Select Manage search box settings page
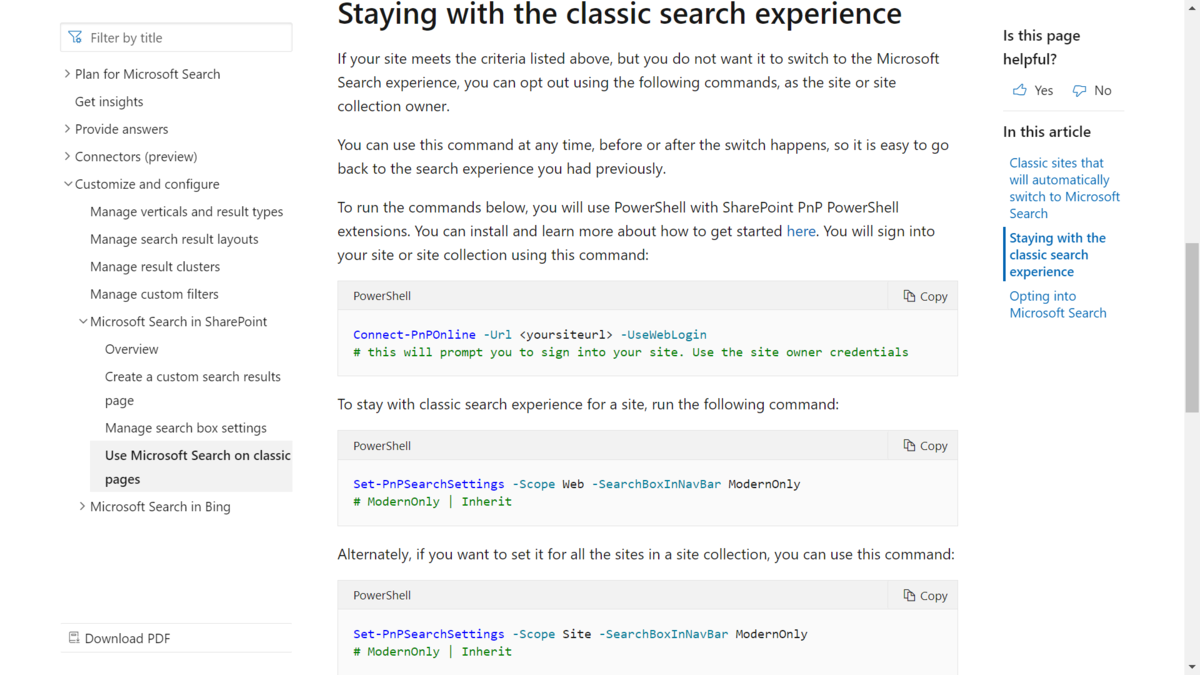Image resolution: width=1200 pixels, height=675 pixels. 185,428
